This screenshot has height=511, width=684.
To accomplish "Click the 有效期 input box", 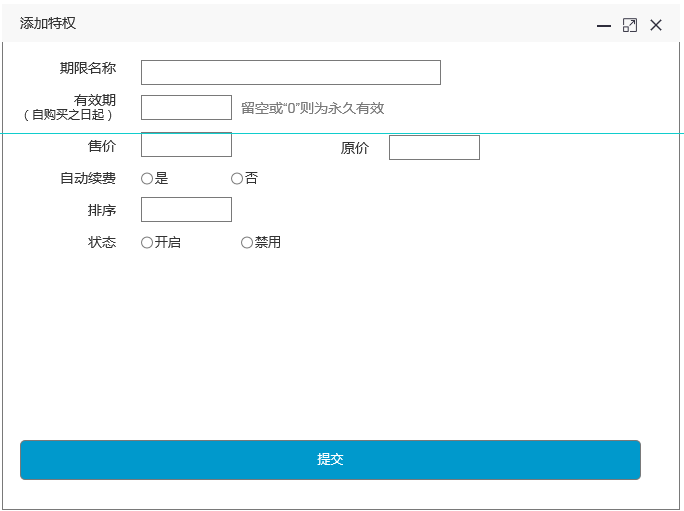I will coord(186,107).
